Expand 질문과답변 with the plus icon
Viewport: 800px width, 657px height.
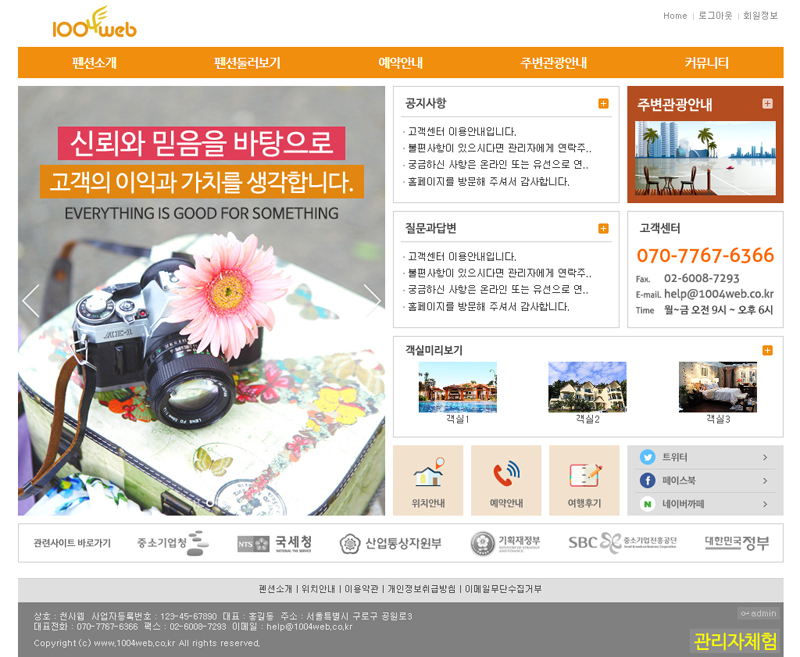coord(603,229)
